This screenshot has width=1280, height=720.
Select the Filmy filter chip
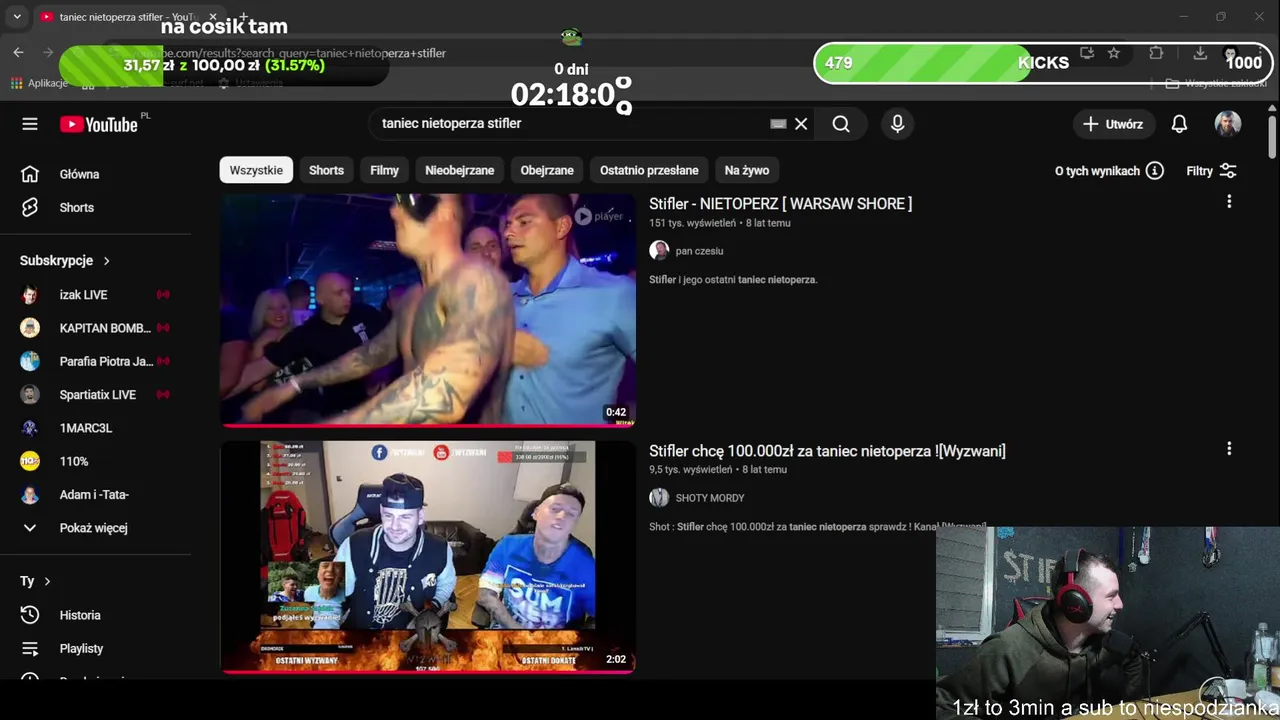pos(384,170)
